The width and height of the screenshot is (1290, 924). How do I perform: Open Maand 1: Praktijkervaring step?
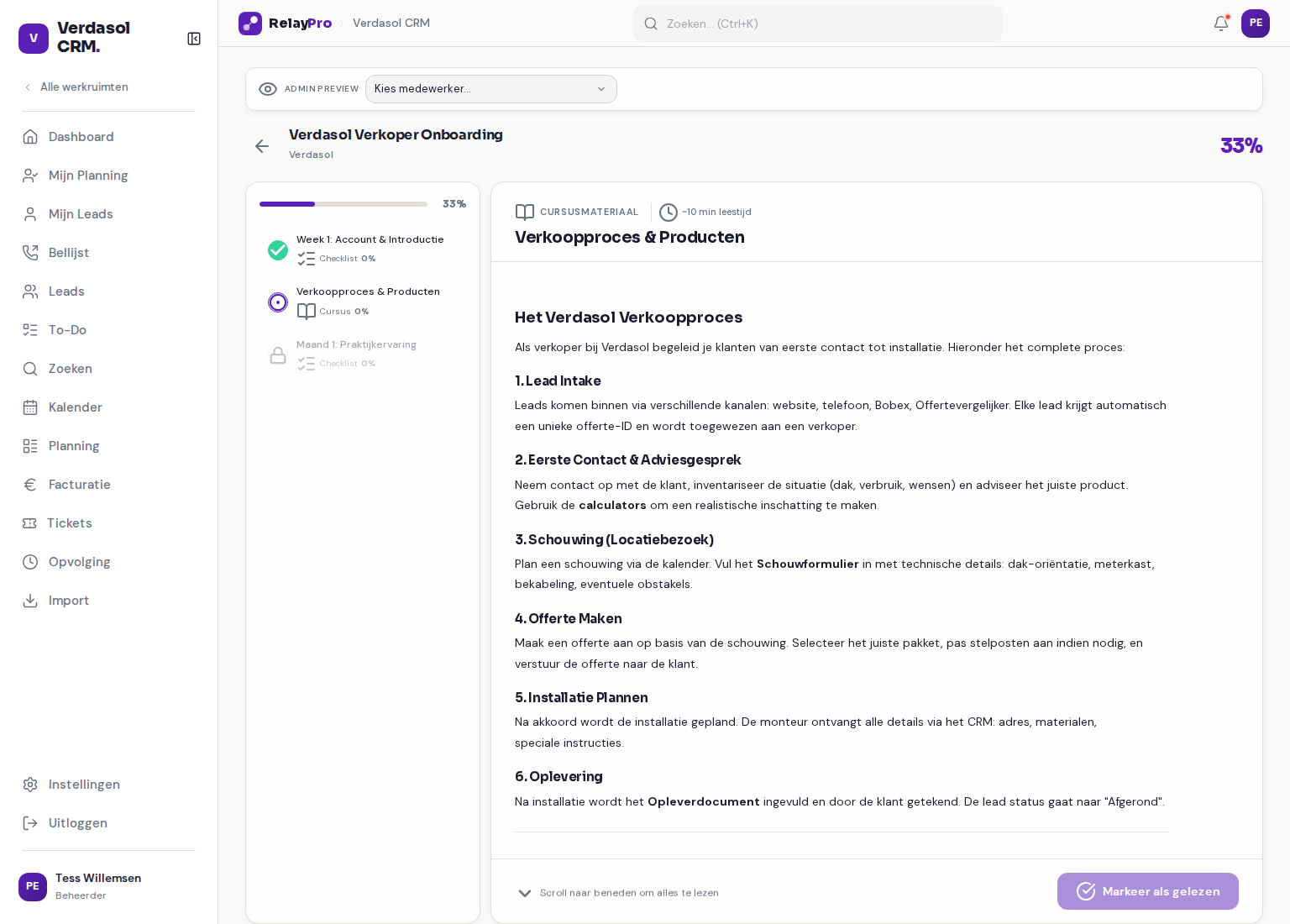tap(363, 354)
